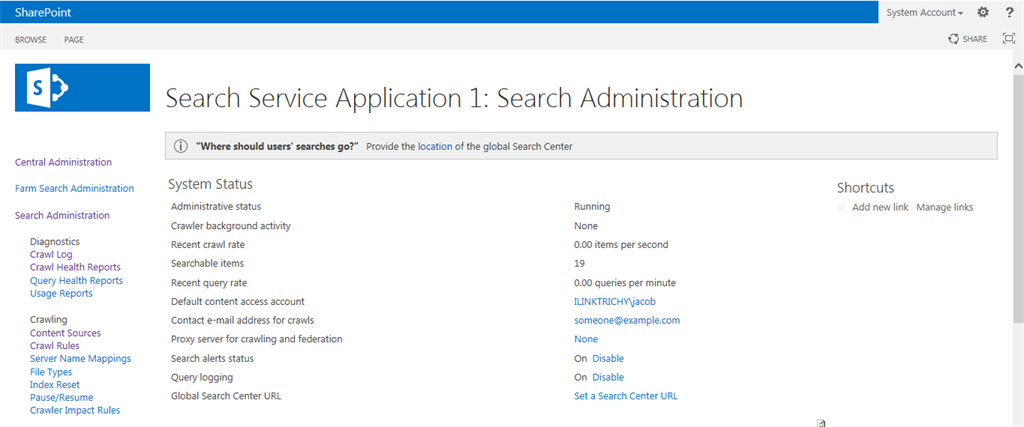Click the ILINKTRICHY\jacob access account

tap(615, 301)
